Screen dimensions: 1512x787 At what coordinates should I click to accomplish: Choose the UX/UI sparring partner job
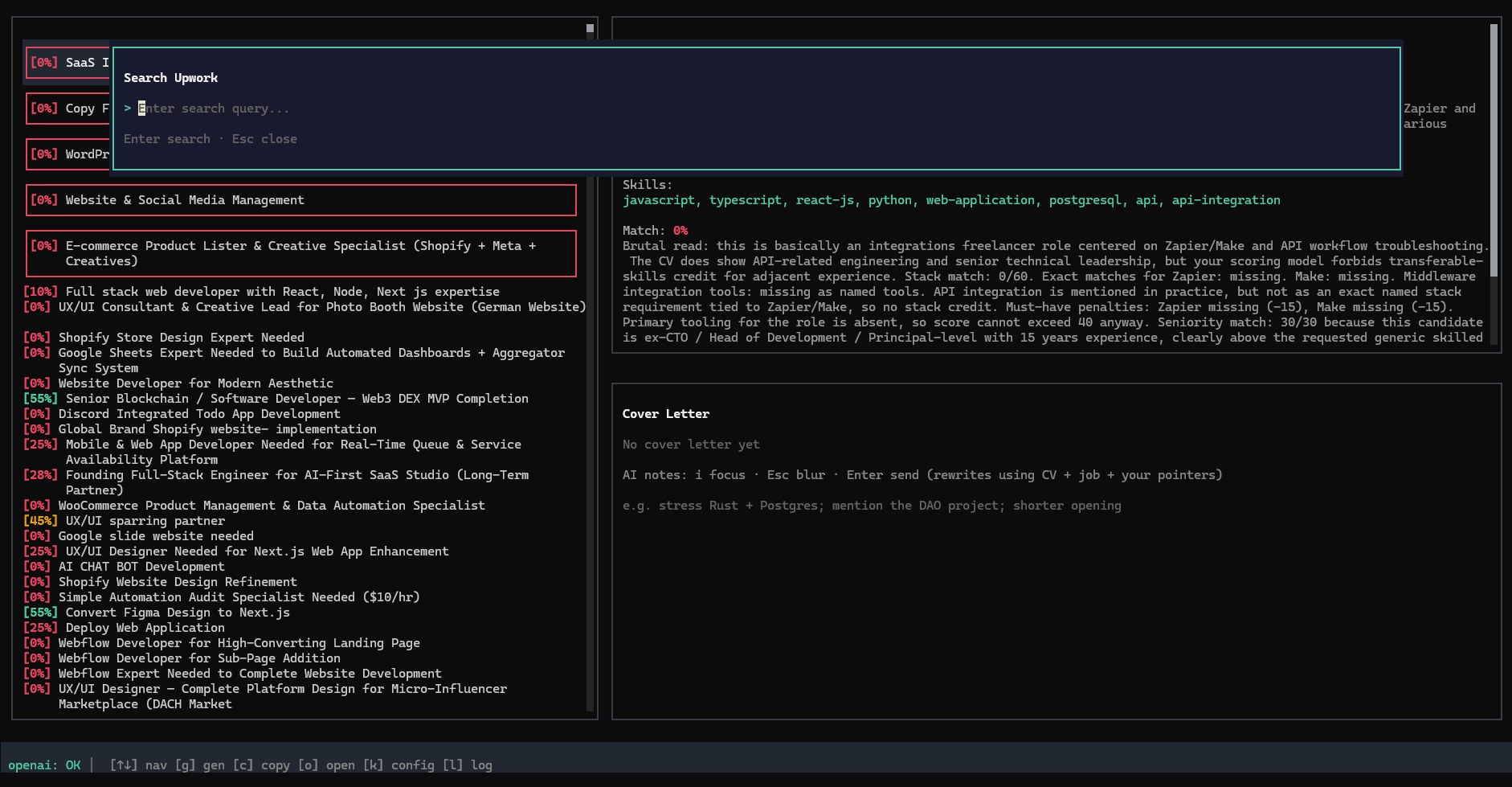pos(145,521)
